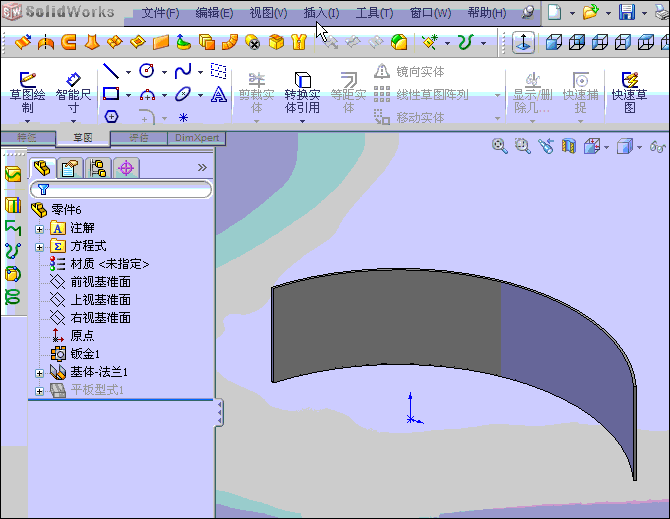Select 上视基准面 in the feature tree

tap(90, 300)
